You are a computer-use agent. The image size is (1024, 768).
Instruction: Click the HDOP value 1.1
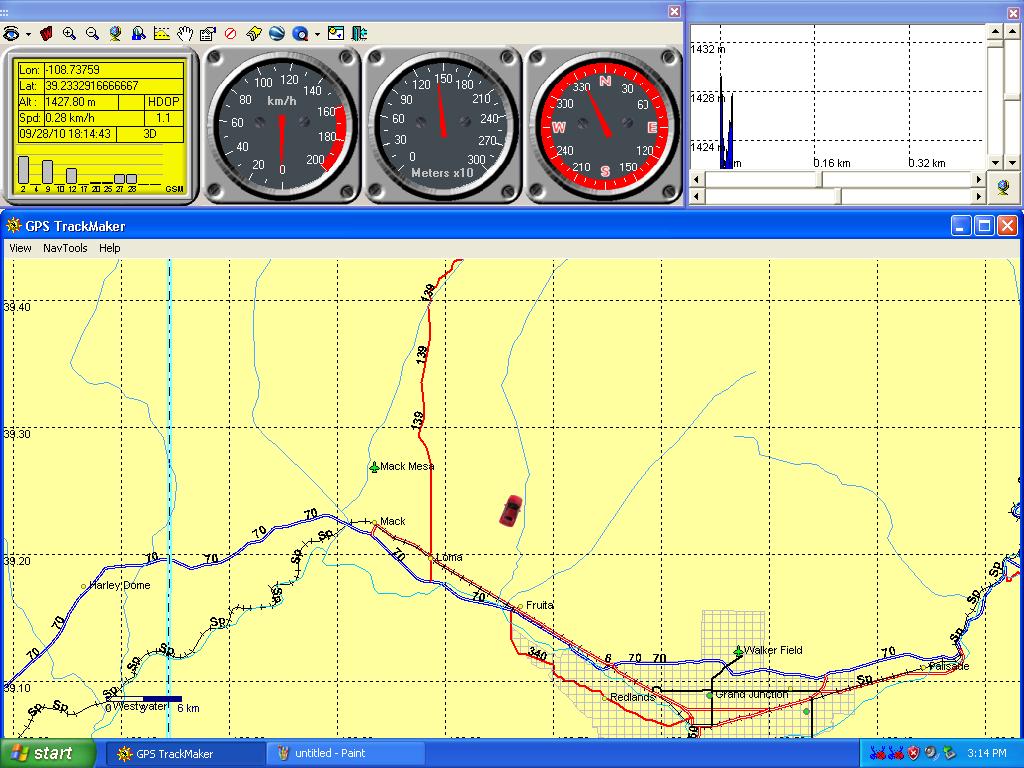point(163,118)
